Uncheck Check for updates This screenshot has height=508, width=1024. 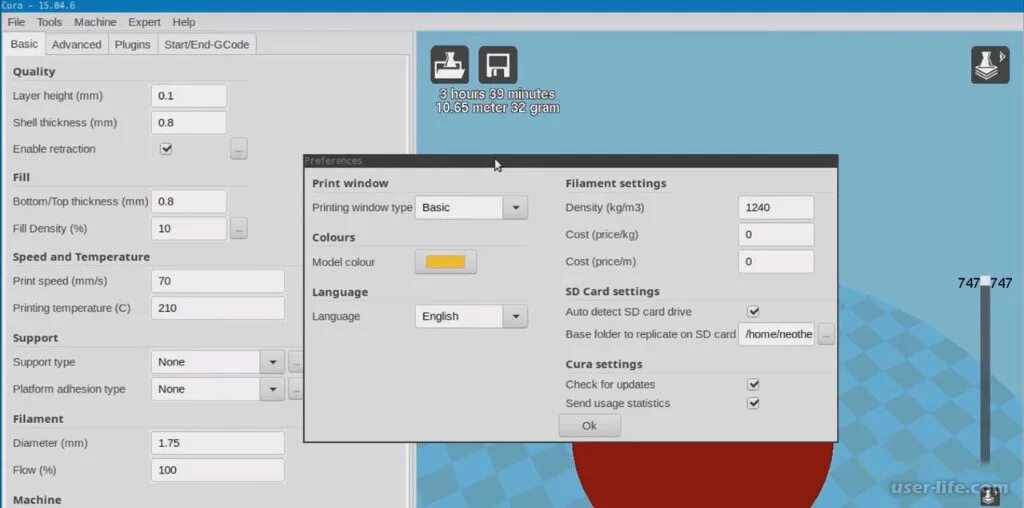point(754,385)
